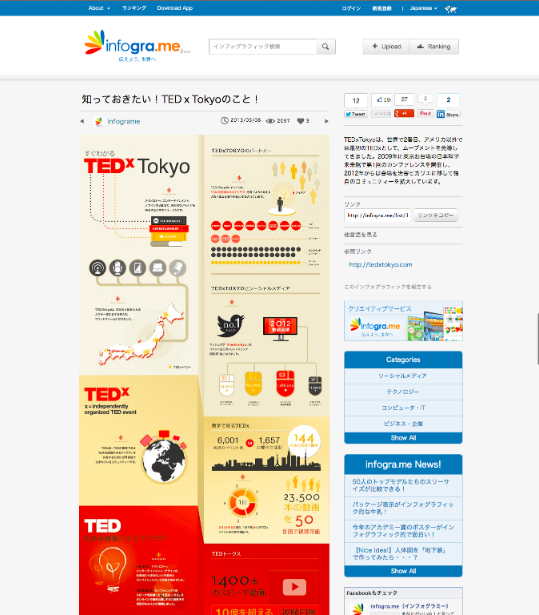Click the infographic search input field
The height and width of the screenshot is (615, 539).
[263, 47]
